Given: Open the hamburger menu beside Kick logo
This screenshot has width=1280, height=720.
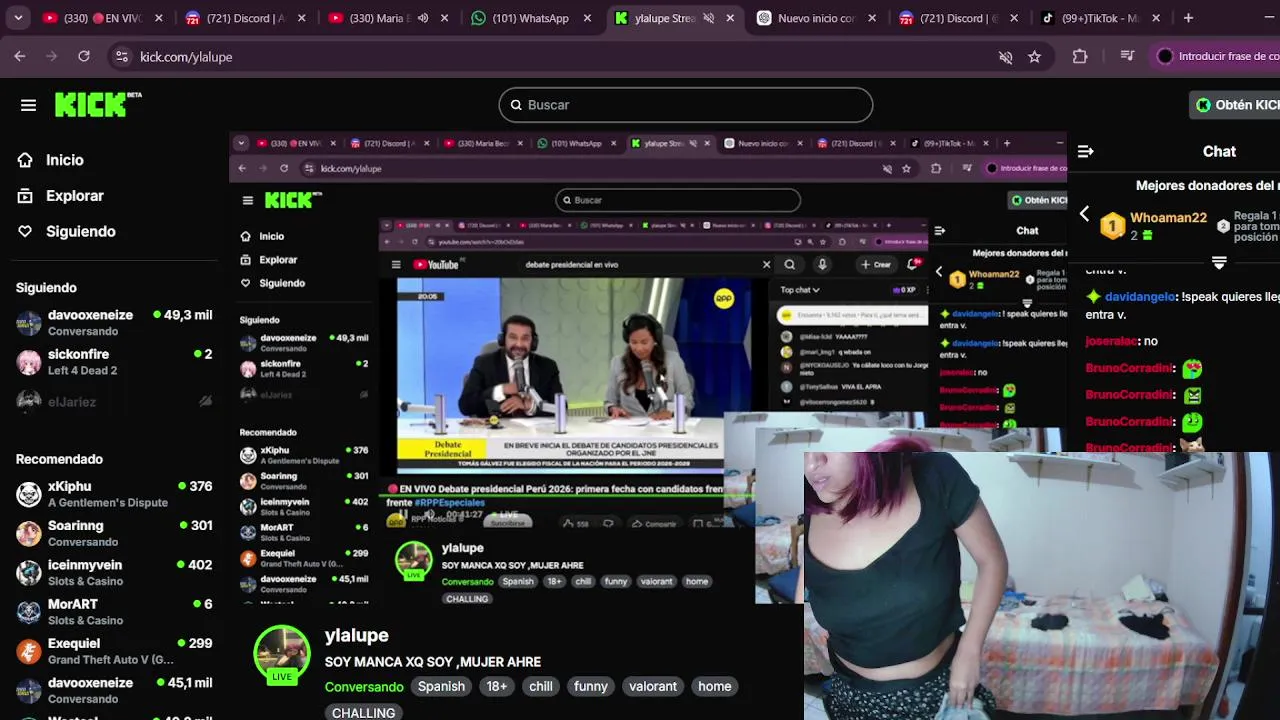Looking at the screenshot, I should click(x=28, y=105).
